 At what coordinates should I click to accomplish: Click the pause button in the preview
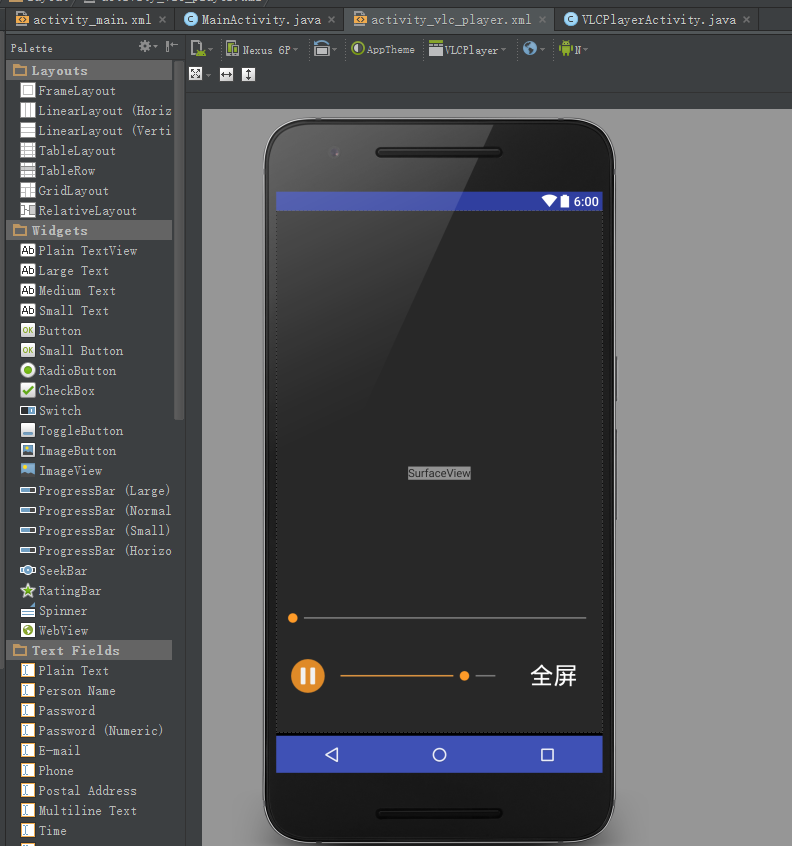[308, 676]
